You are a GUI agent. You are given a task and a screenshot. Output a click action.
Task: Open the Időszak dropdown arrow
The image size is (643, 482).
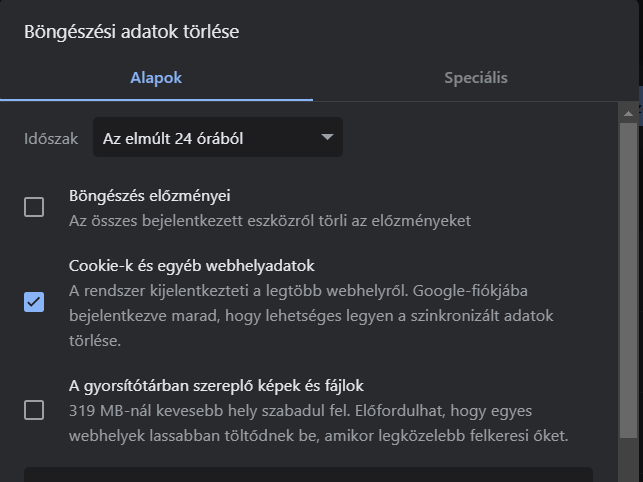click(326, 138)
